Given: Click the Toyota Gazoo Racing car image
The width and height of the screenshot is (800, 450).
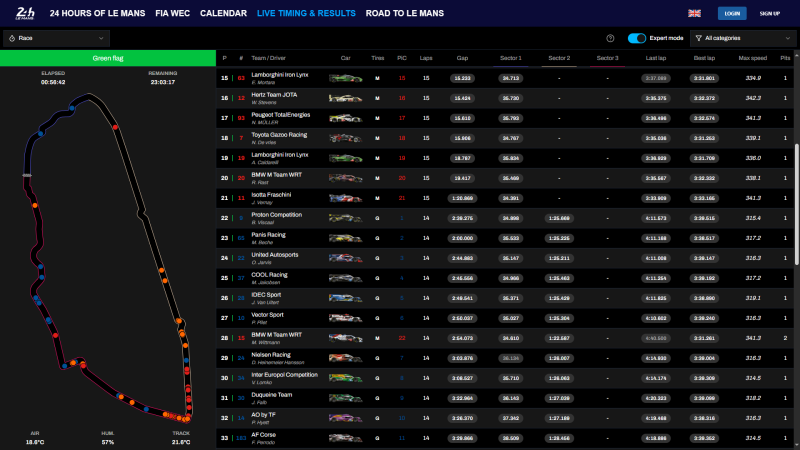Looking at the screenshot, I should coord(345,138).
